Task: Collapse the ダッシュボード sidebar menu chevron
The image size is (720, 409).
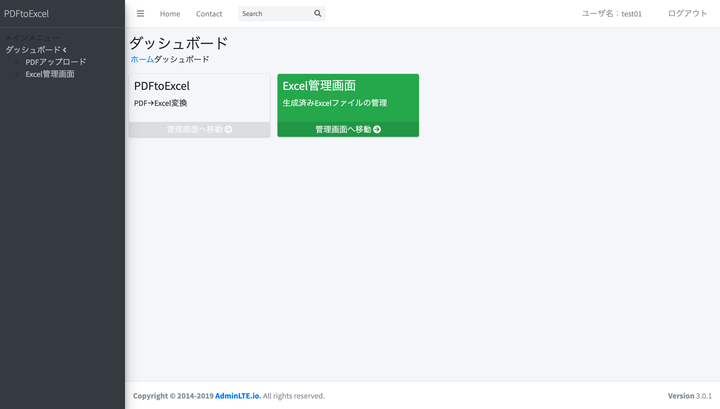Action: point(65,50)
